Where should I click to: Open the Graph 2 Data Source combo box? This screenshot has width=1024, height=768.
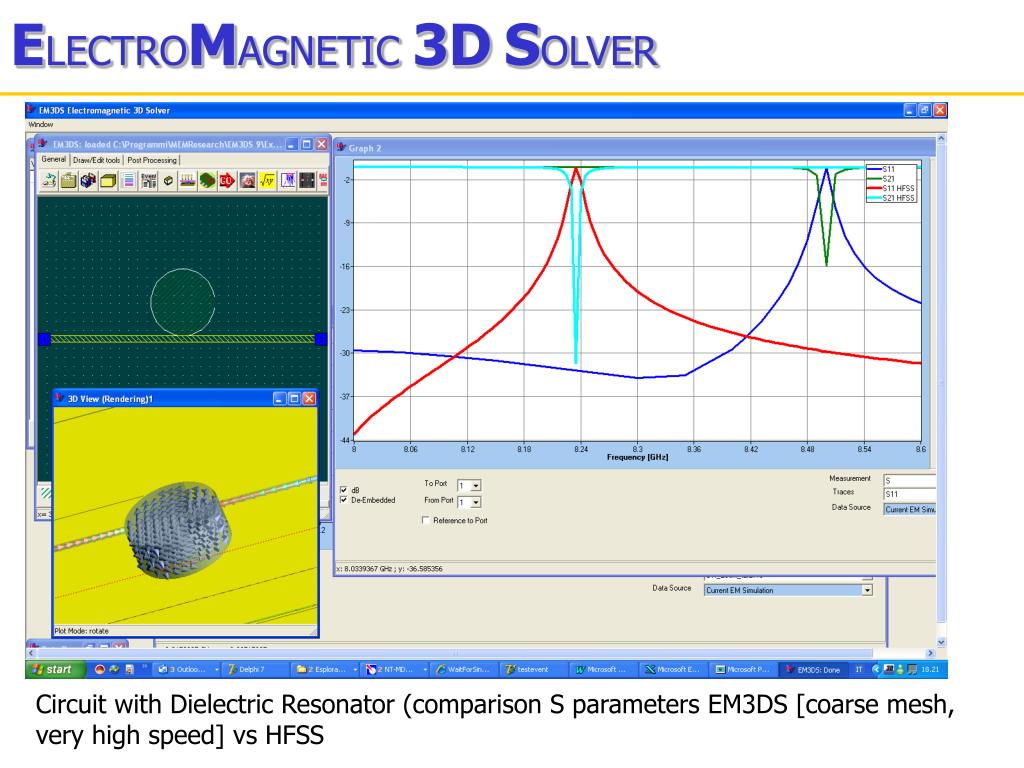coord(910,509)
